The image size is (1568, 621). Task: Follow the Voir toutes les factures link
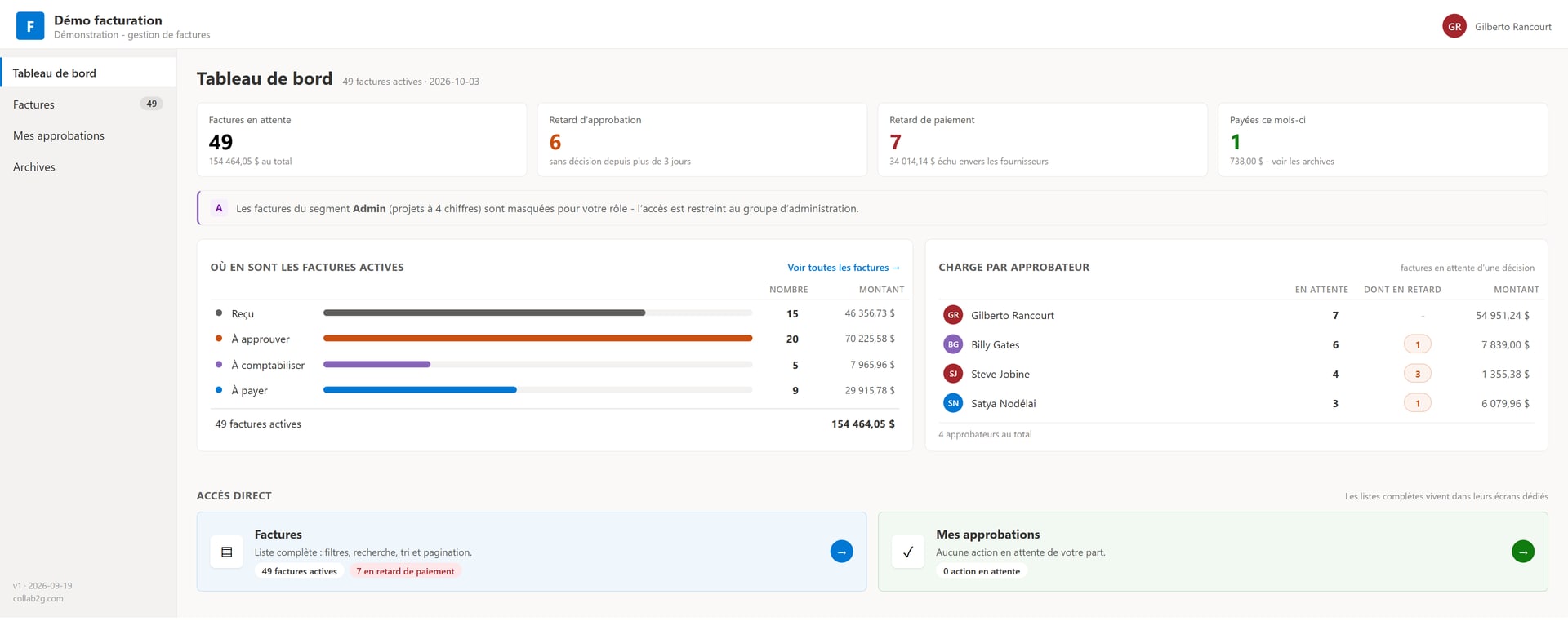point(843,267)
